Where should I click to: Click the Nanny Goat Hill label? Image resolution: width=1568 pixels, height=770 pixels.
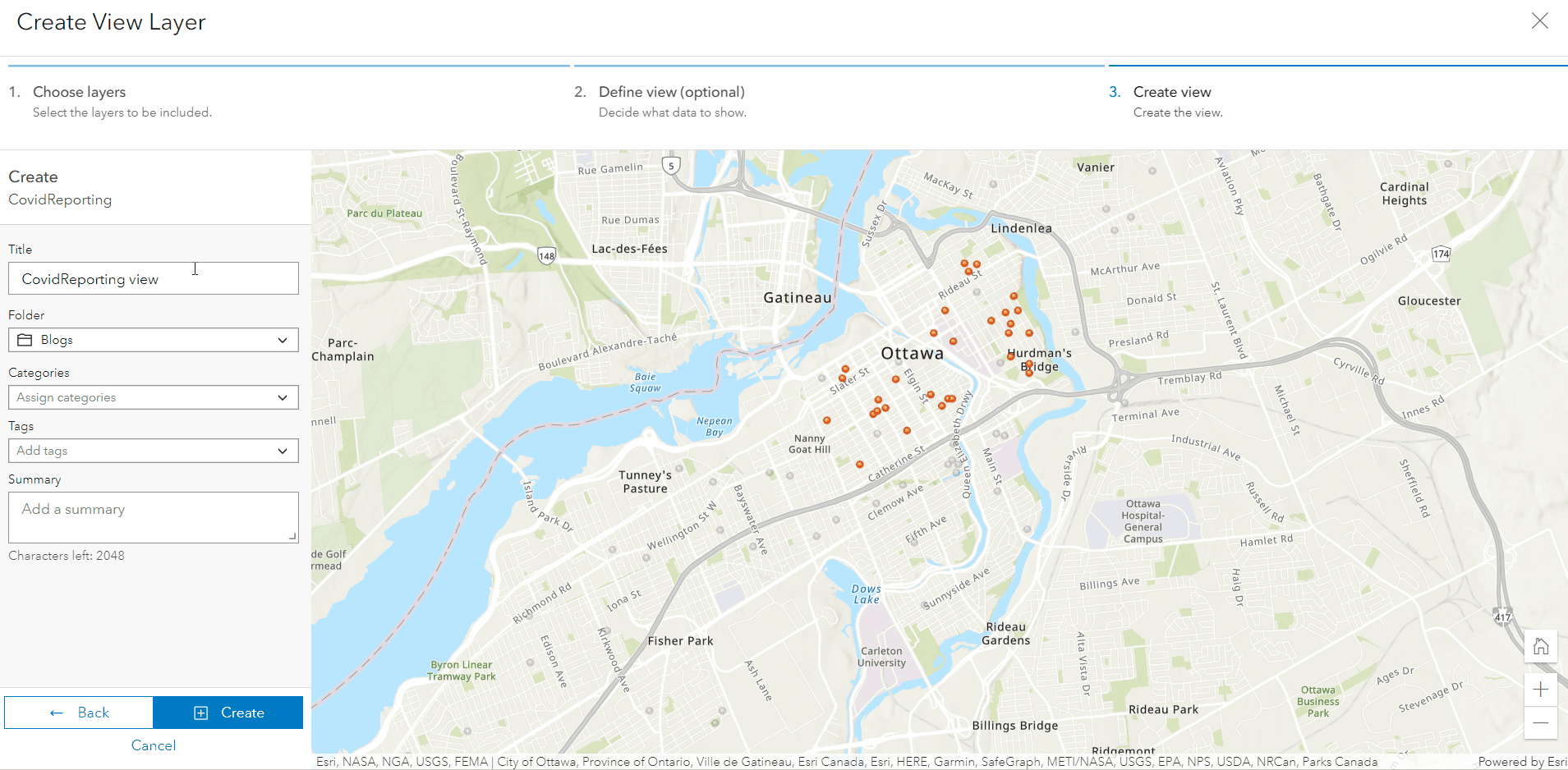click(x=809, y=444)
